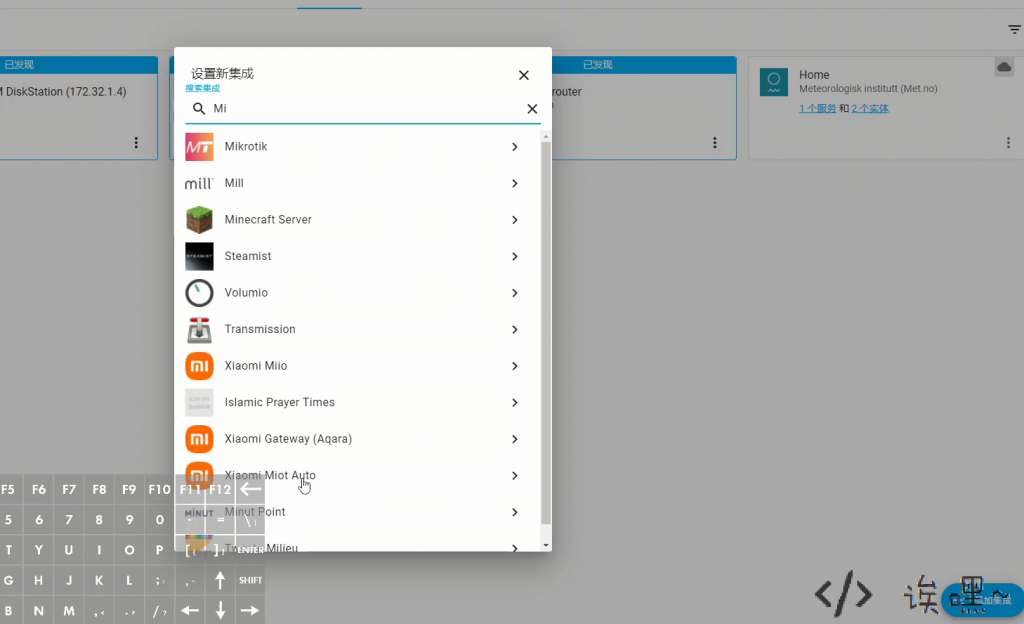Expand the Xiaomi Miot Auto chevron

(515, 476)
